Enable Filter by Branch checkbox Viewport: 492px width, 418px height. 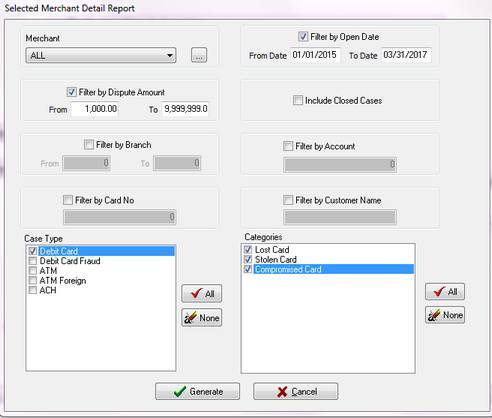[89, 144]
